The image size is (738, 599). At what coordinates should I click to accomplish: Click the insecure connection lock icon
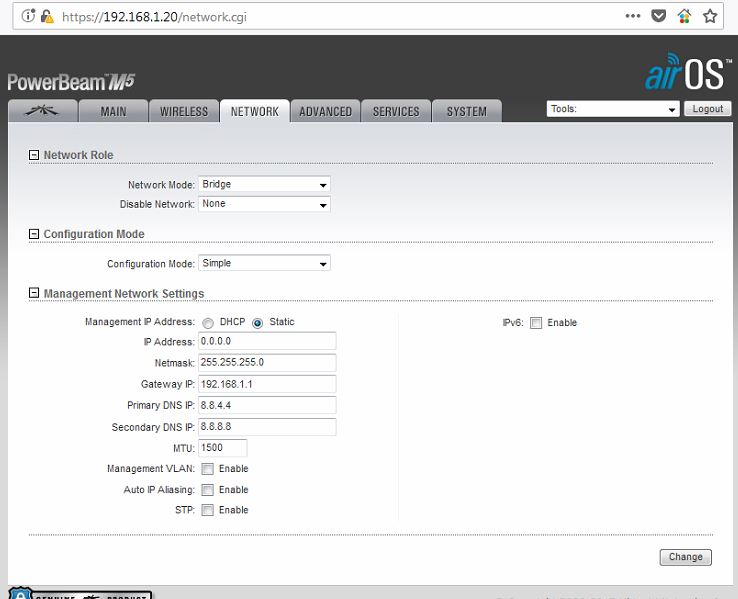pyautogui.click(x=47, y=16)
